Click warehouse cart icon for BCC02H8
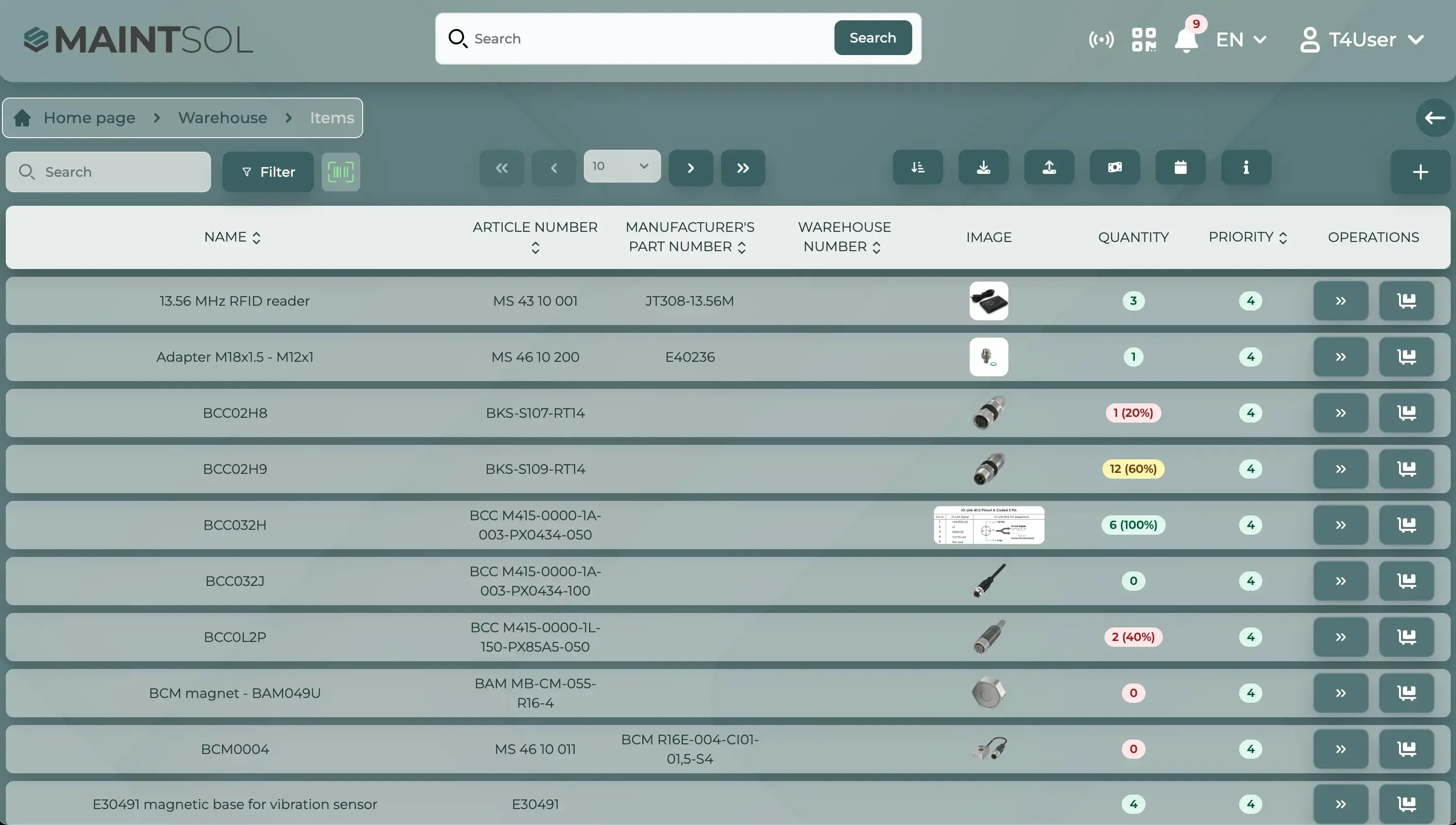Image resolution: width=1456 pixels, height=825 pixels. (x=1407, y=413)
